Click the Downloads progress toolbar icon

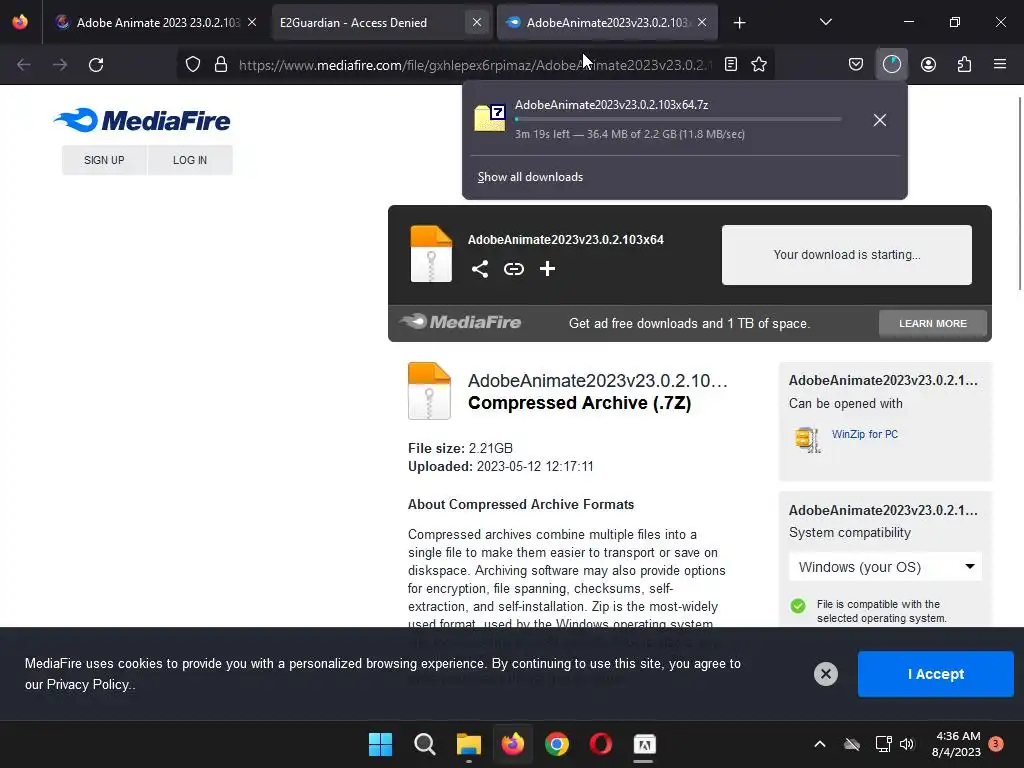pos(891,64)
